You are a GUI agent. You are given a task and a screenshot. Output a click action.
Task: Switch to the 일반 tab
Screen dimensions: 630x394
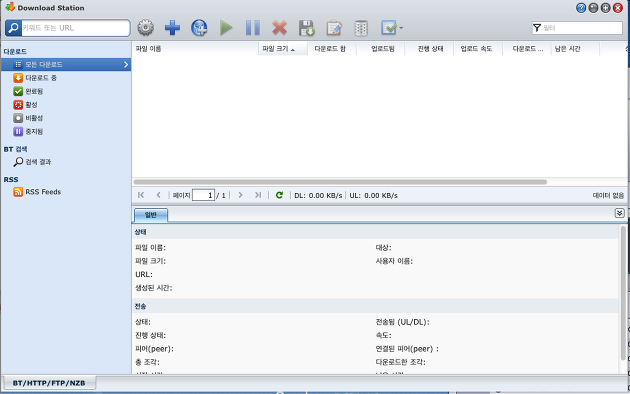pos(151,215)
